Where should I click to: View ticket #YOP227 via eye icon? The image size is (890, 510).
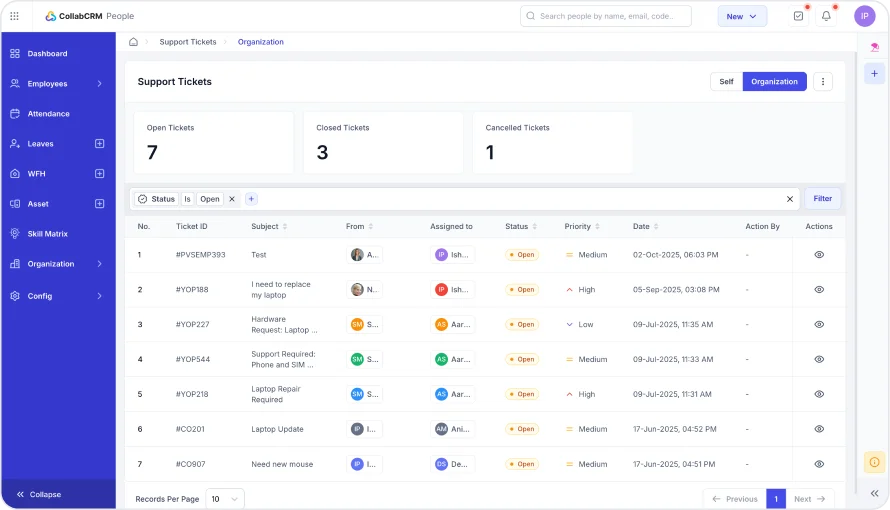pyautogui.click(x=818, y=324)
